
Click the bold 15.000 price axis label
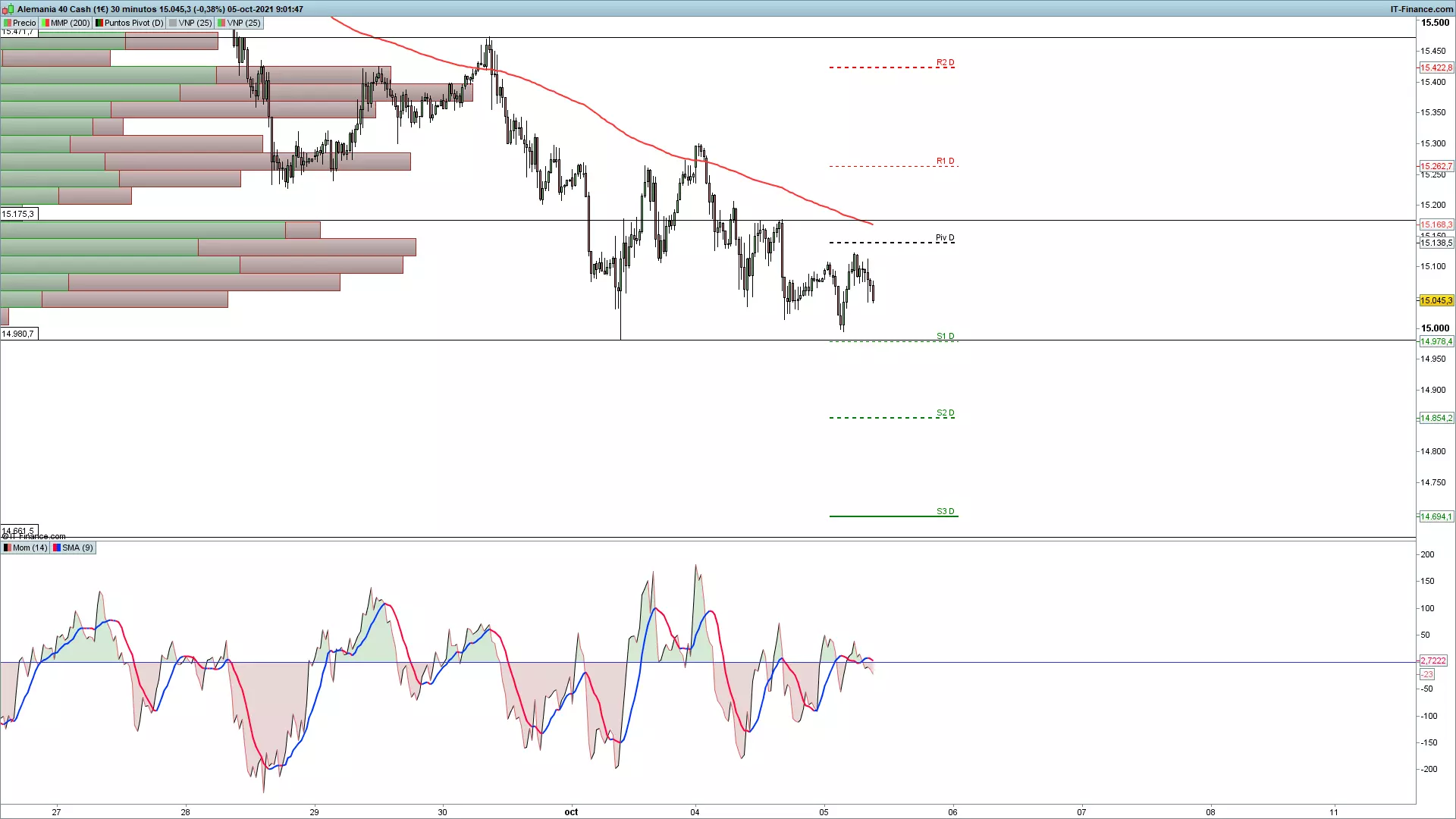coord(1435,328)
